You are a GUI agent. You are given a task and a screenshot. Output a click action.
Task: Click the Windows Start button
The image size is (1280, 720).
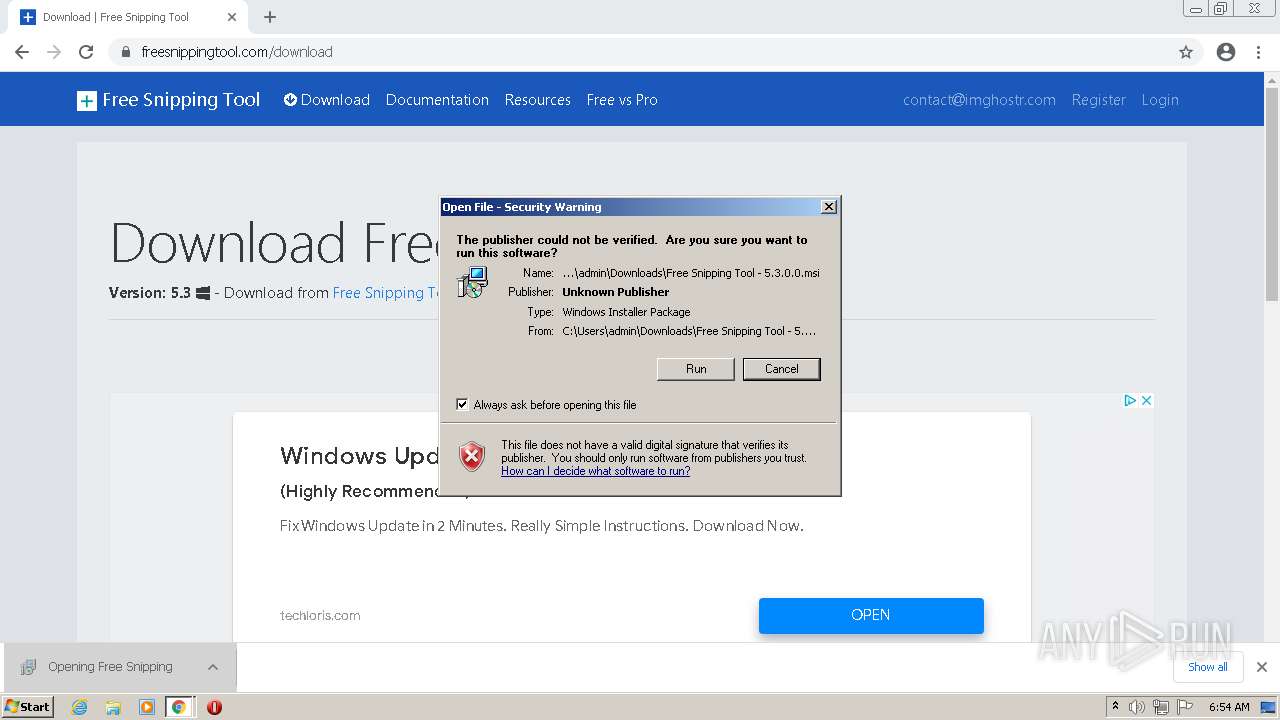(28, 707)
